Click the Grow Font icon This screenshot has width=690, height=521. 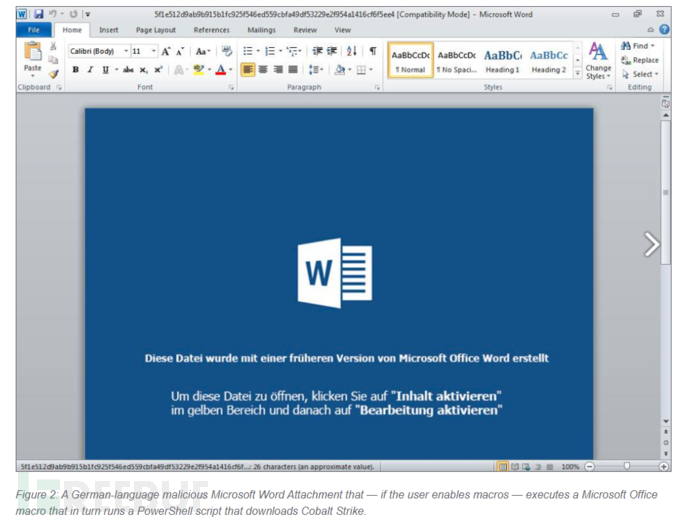click(165, 51)
